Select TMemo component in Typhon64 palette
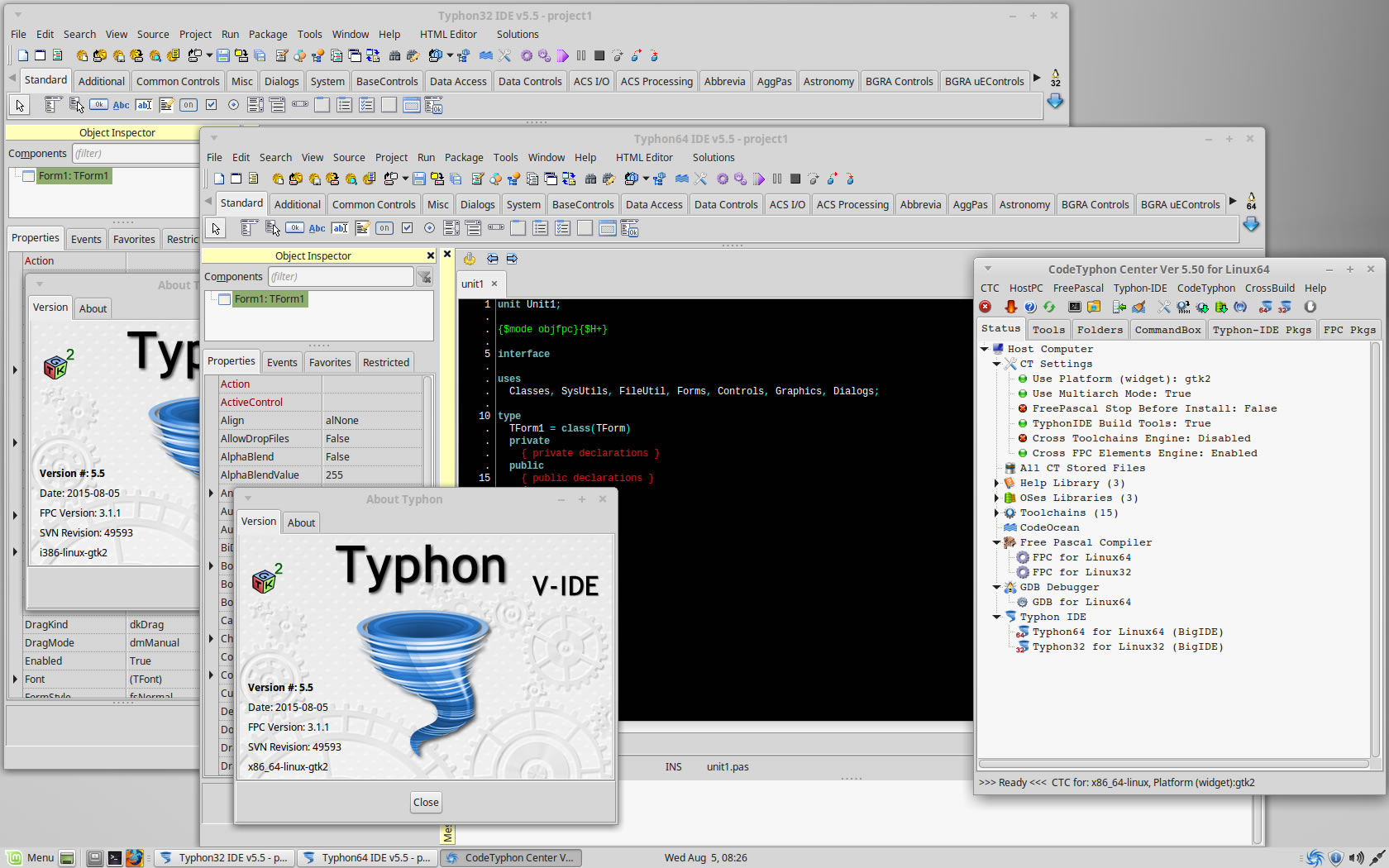Image resolution: width=1389 pixels, height=868 pixels. coord(362,228)
